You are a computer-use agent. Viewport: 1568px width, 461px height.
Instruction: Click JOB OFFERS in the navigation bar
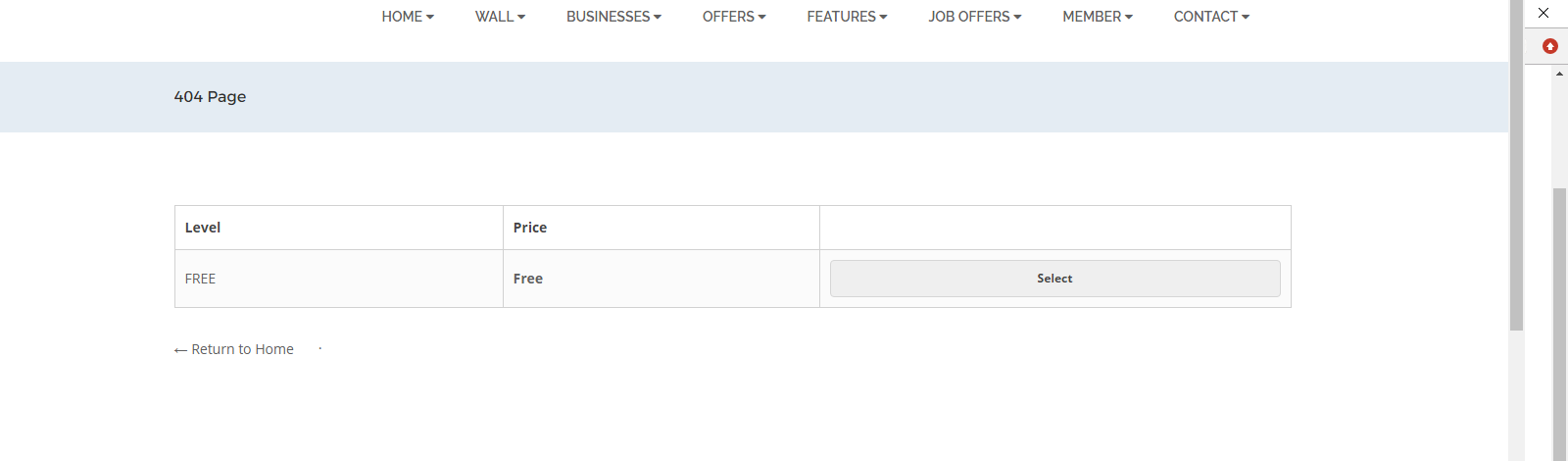click(974, 17)
